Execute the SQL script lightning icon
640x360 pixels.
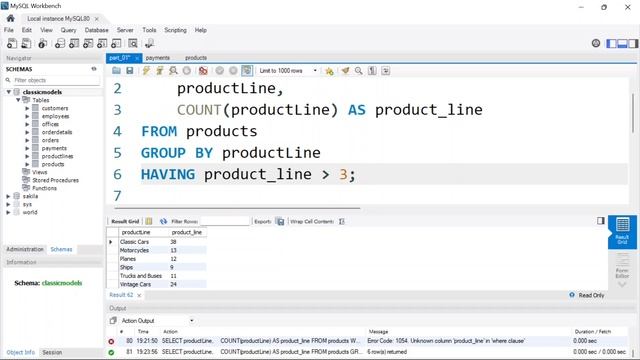pyautogui.click(x=146, y=71)
